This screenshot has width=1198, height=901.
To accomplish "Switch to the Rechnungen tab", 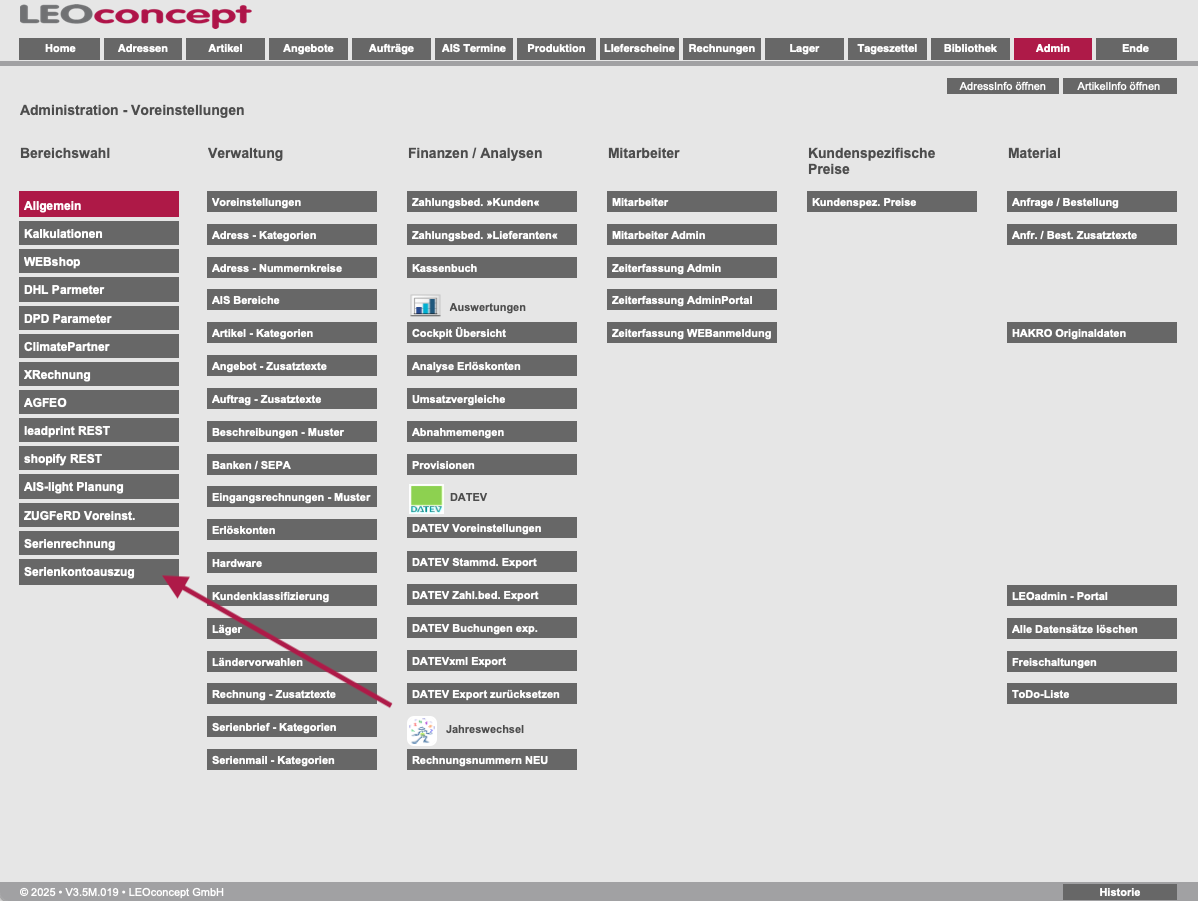I will (x=722, y=48).
